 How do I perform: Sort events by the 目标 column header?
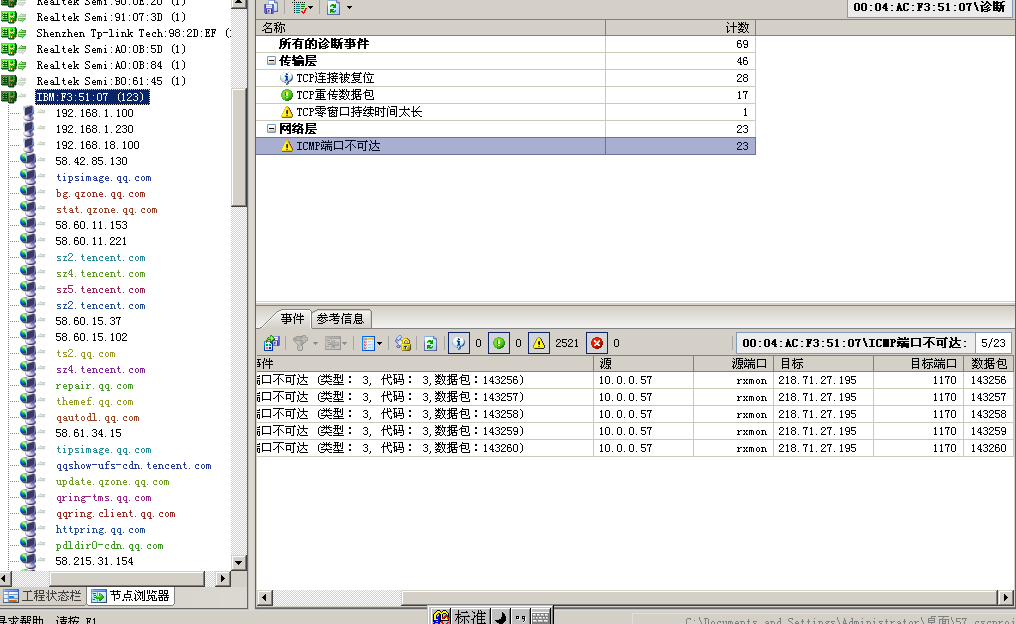[823, 364]
